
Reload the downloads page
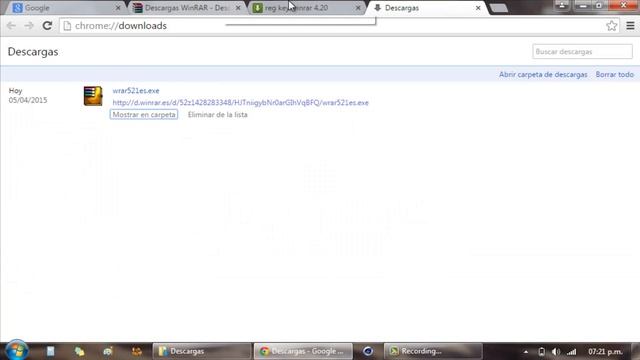click(x=47, y=26)
